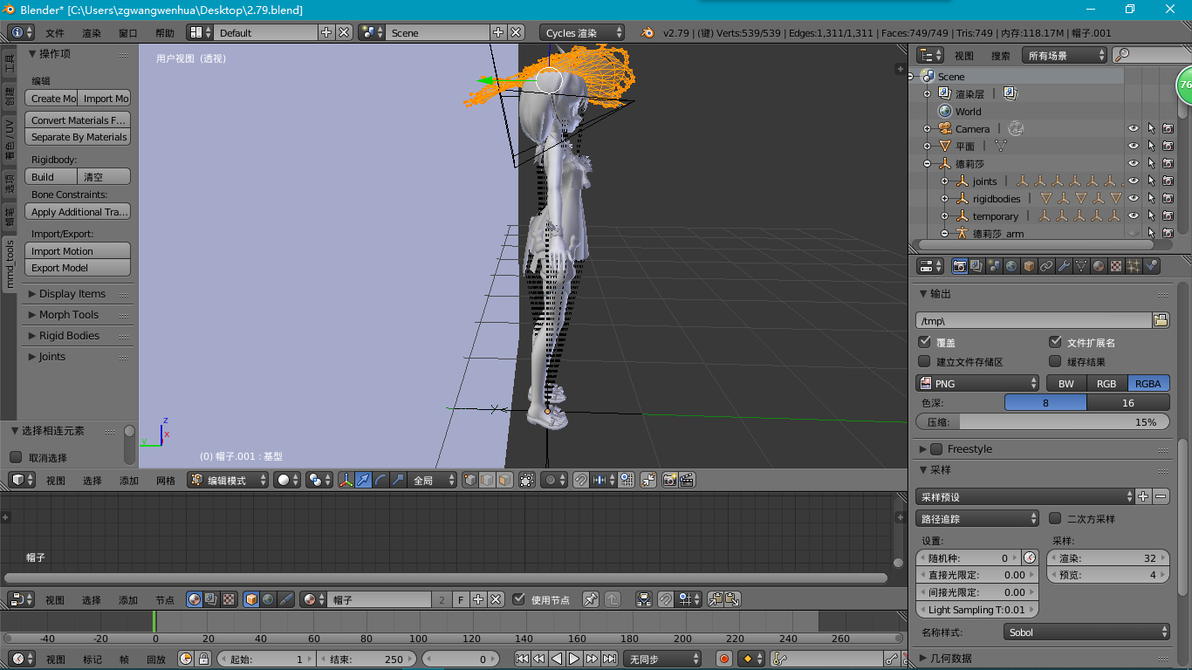Open the Modifiers wrench properties tab
1192x670 pixels.
pyautogui.click(x=1064, y=266)
